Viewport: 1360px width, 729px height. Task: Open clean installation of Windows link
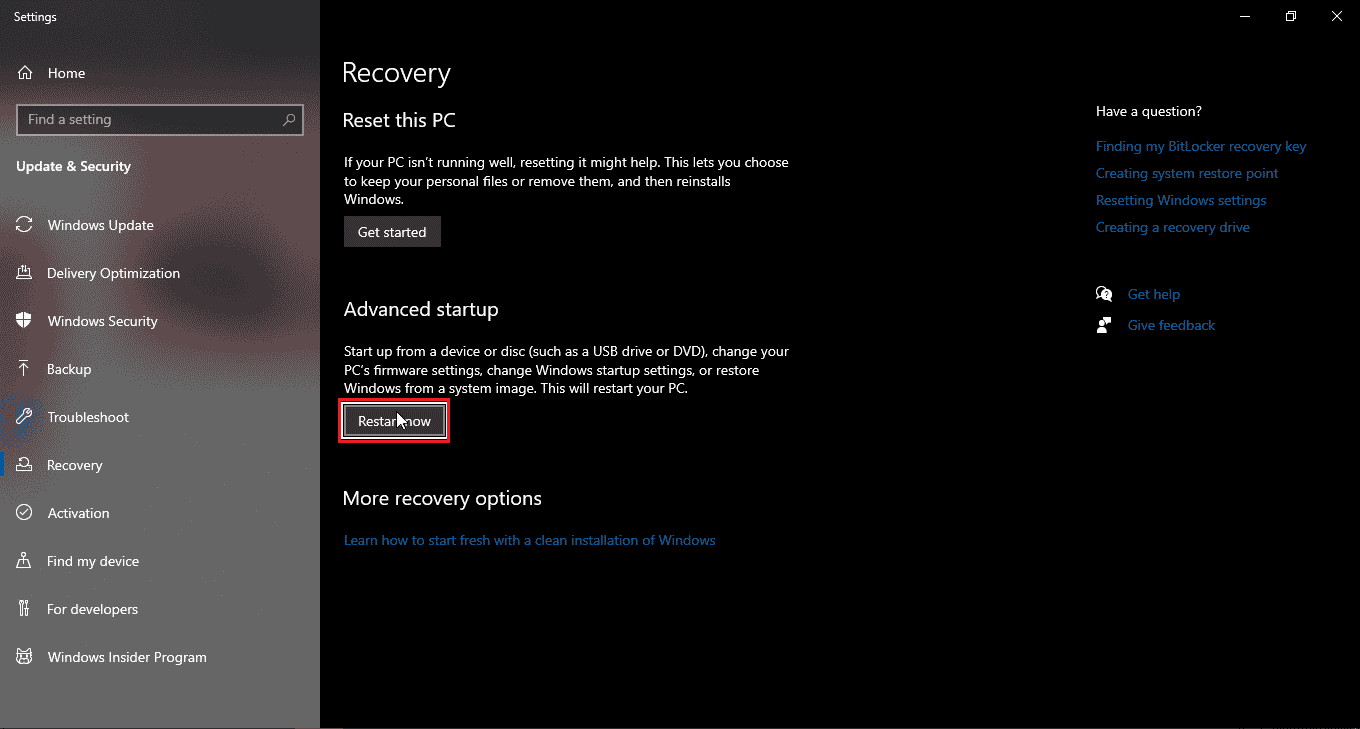coord(530,540)
